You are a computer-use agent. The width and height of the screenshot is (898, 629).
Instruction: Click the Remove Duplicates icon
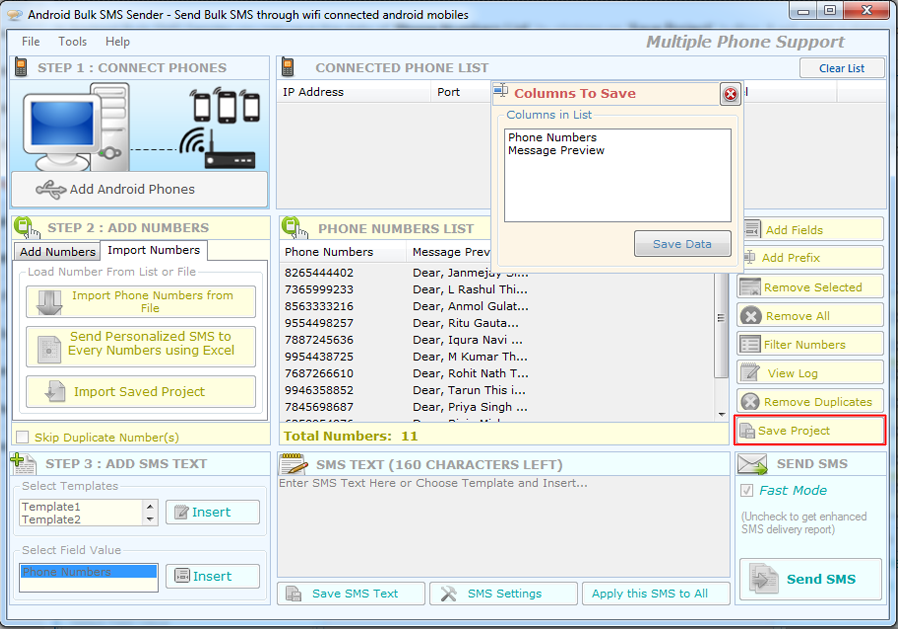tap(750, 402)
